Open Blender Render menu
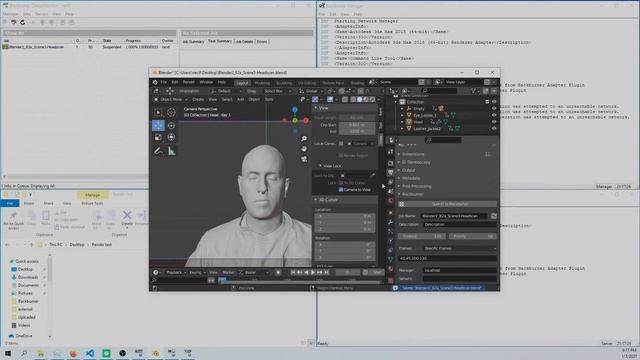640x360 pixels. [x=189, y=82]
